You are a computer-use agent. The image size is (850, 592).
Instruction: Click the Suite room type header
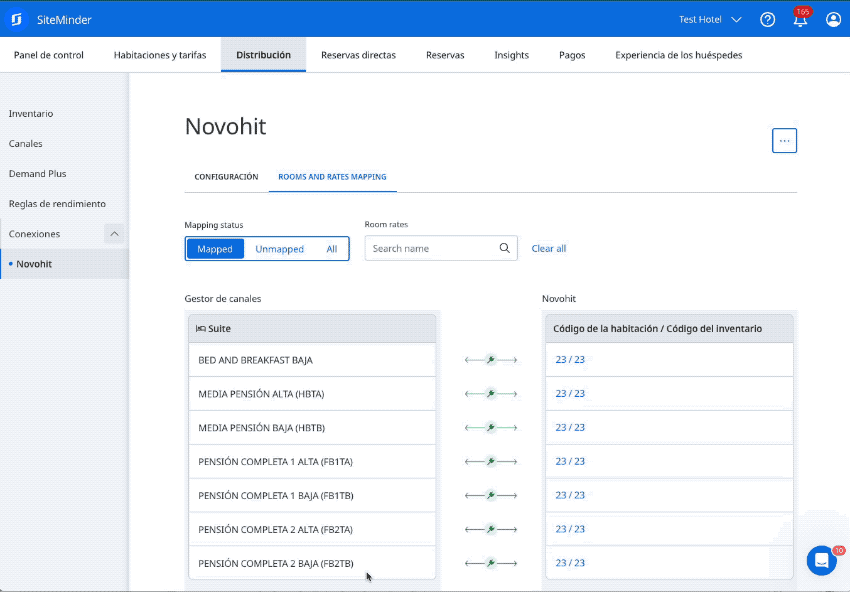(312, 329)
